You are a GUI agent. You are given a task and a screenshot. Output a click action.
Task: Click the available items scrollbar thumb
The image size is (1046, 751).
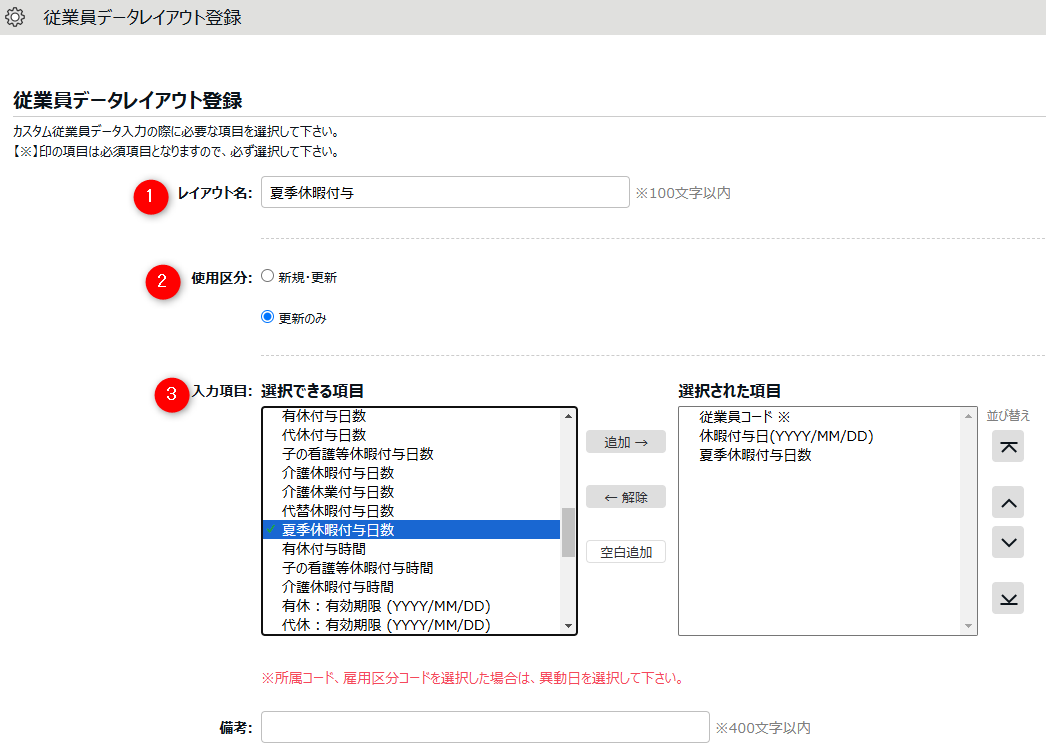pyautogui.click(x=568, y=532)
